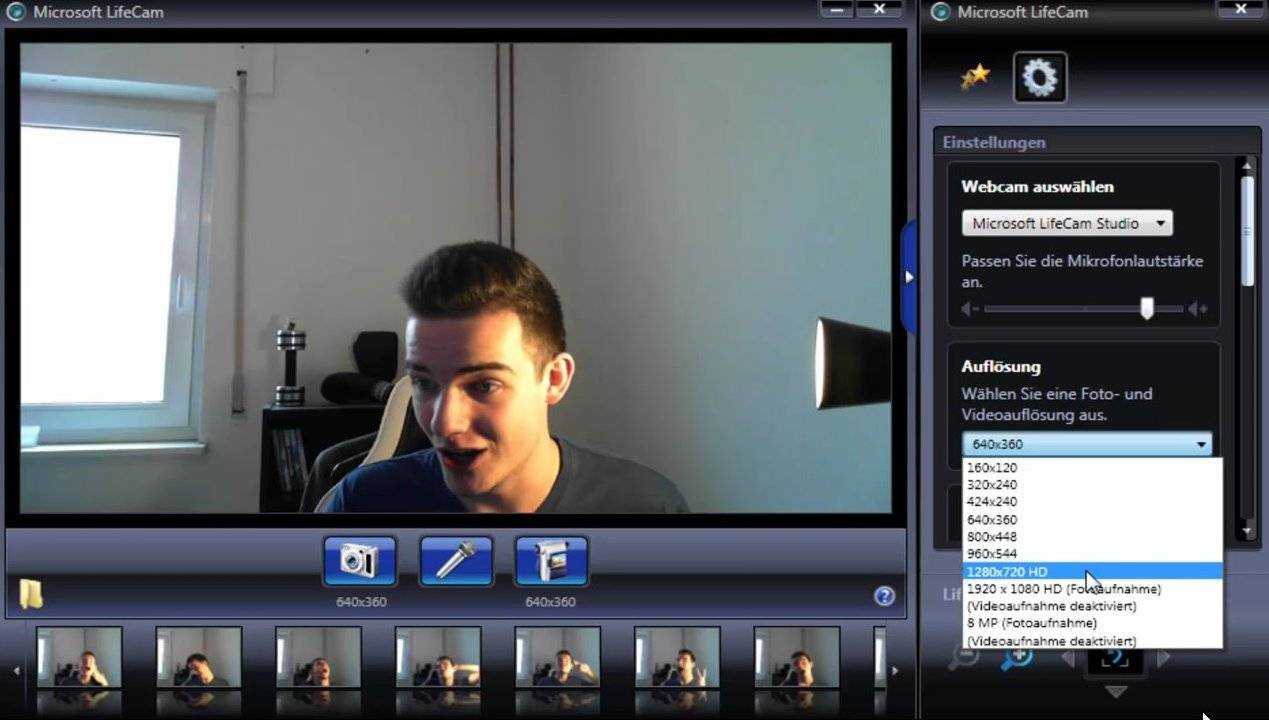Viewport: 1269px width, 720px height.
Task: Choose the 960x544 resolution
Action: (1092, 553)
